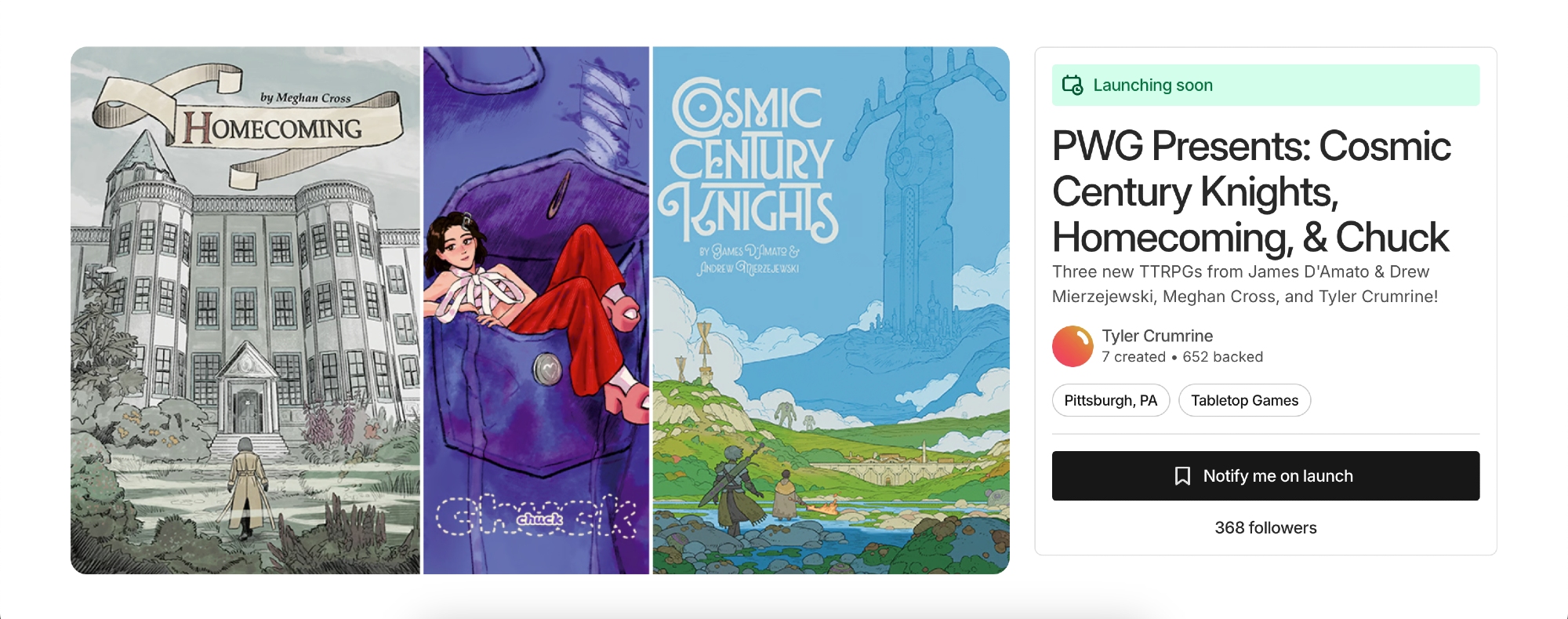1568x619 pixels.
Task: Click the Three new TTRPGs description text
Action: 1245,284
